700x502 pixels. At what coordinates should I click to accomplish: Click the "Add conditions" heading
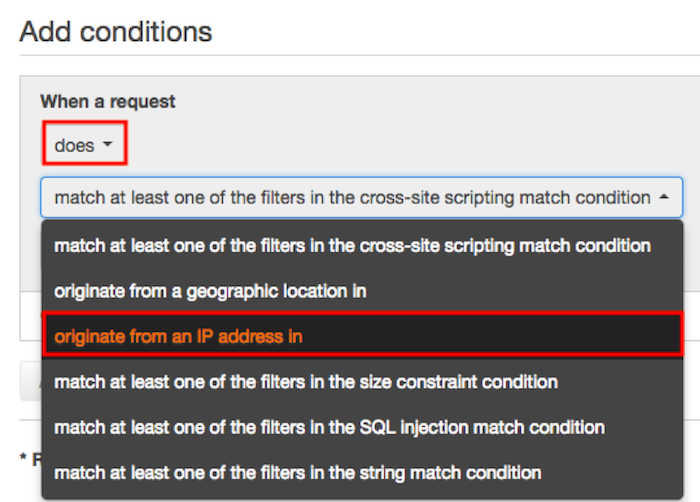[x=115, y=31]
